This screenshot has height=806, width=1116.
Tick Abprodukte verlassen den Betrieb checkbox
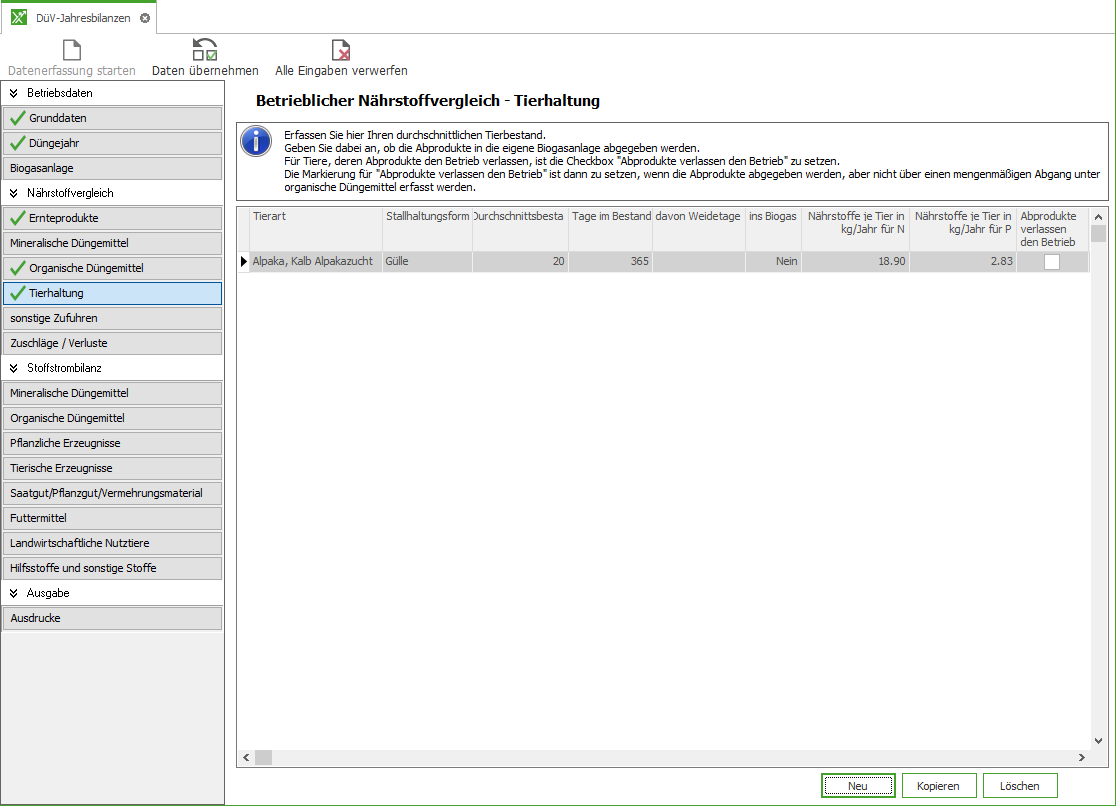point(1051,262)
